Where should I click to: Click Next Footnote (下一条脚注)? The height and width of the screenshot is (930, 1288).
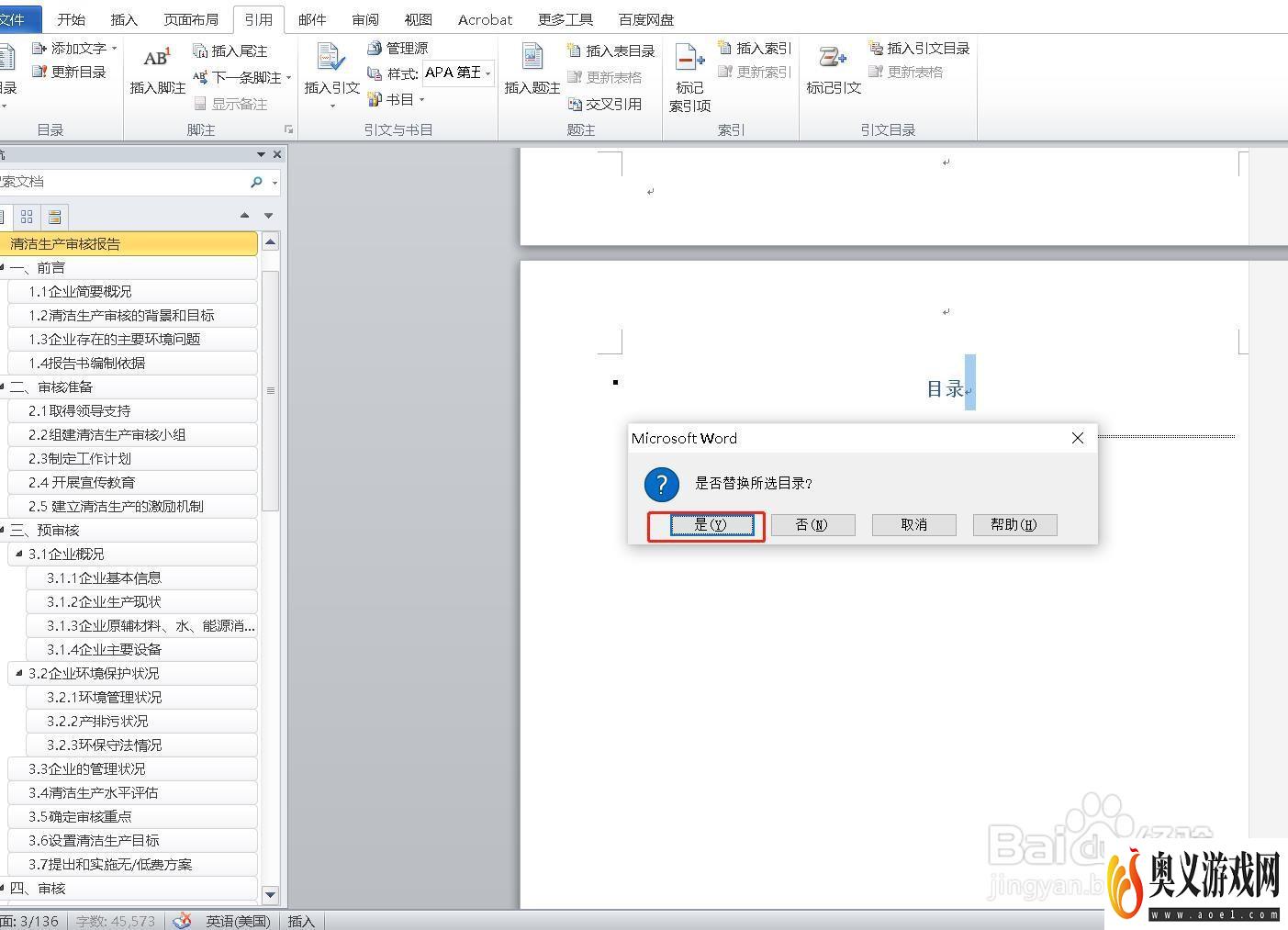point(238,77)
